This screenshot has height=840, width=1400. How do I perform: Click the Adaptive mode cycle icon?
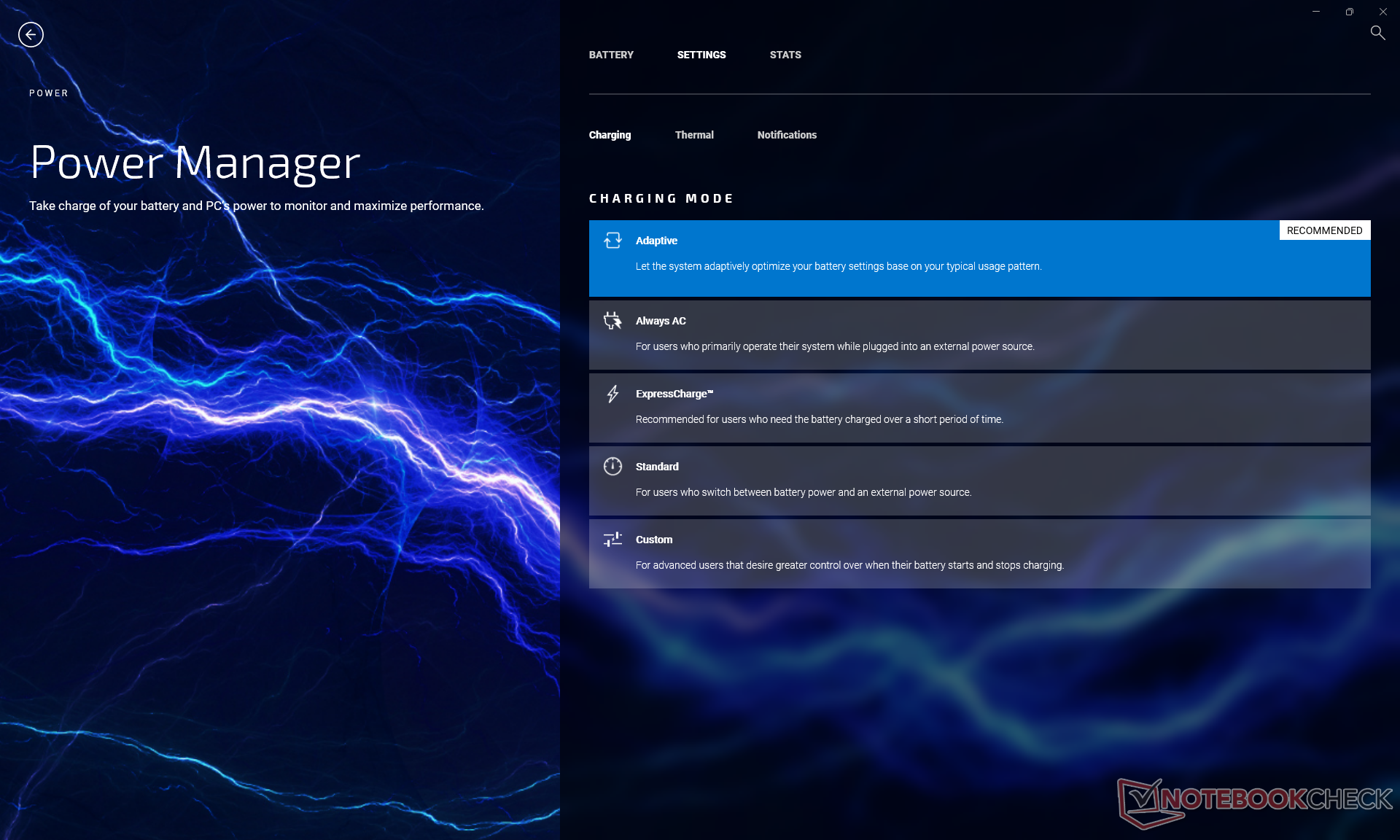pos(612,241)
